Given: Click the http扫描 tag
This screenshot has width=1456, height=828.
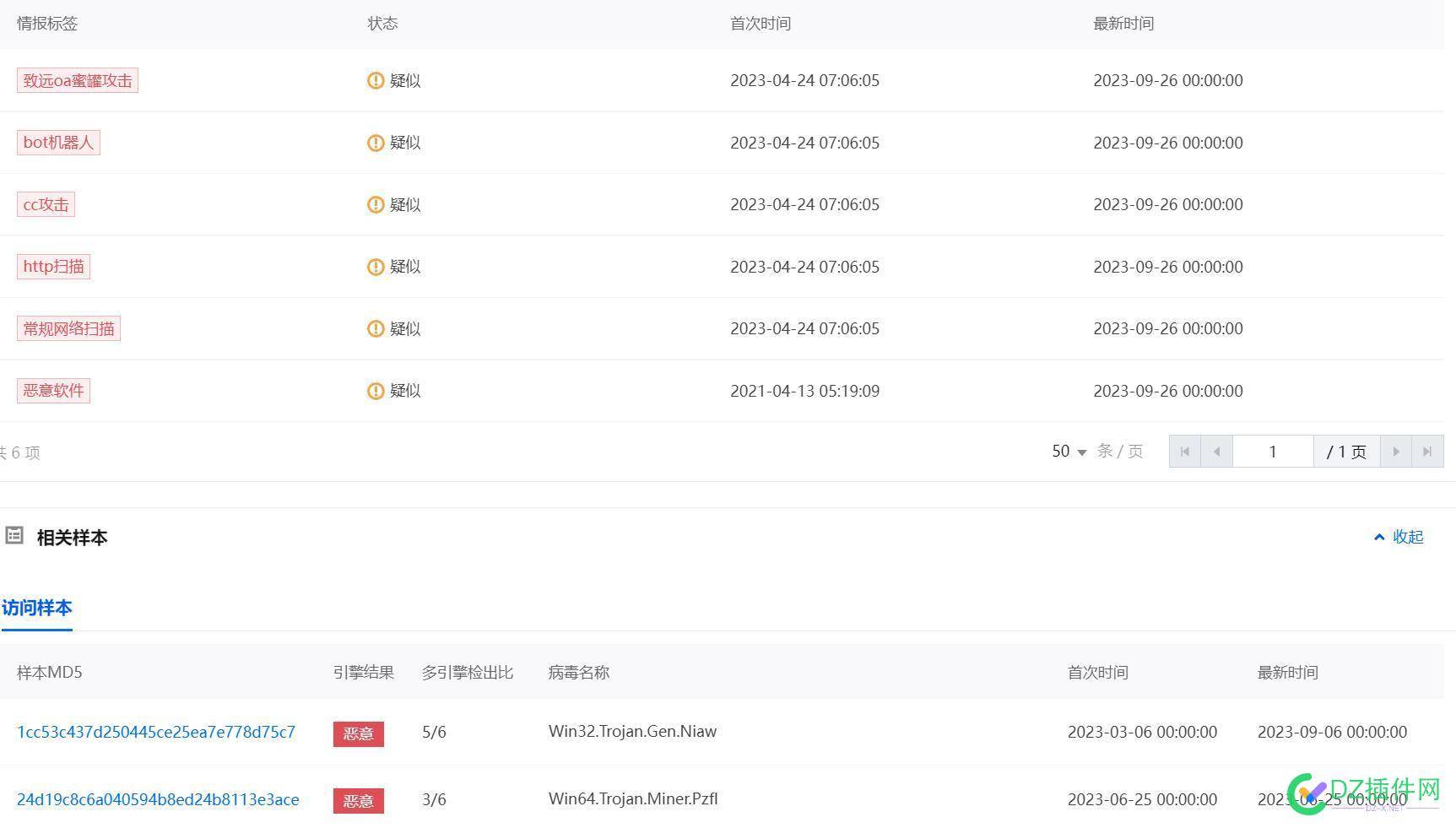Looking at the screenshot, I should coord(53,267).
